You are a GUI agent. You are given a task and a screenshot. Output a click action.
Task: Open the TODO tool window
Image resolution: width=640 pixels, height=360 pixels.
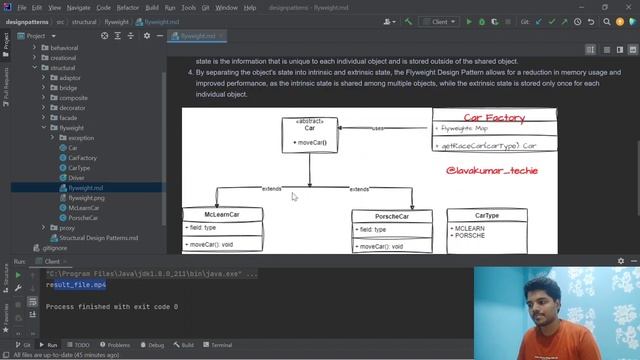click(x=78, y=345)
